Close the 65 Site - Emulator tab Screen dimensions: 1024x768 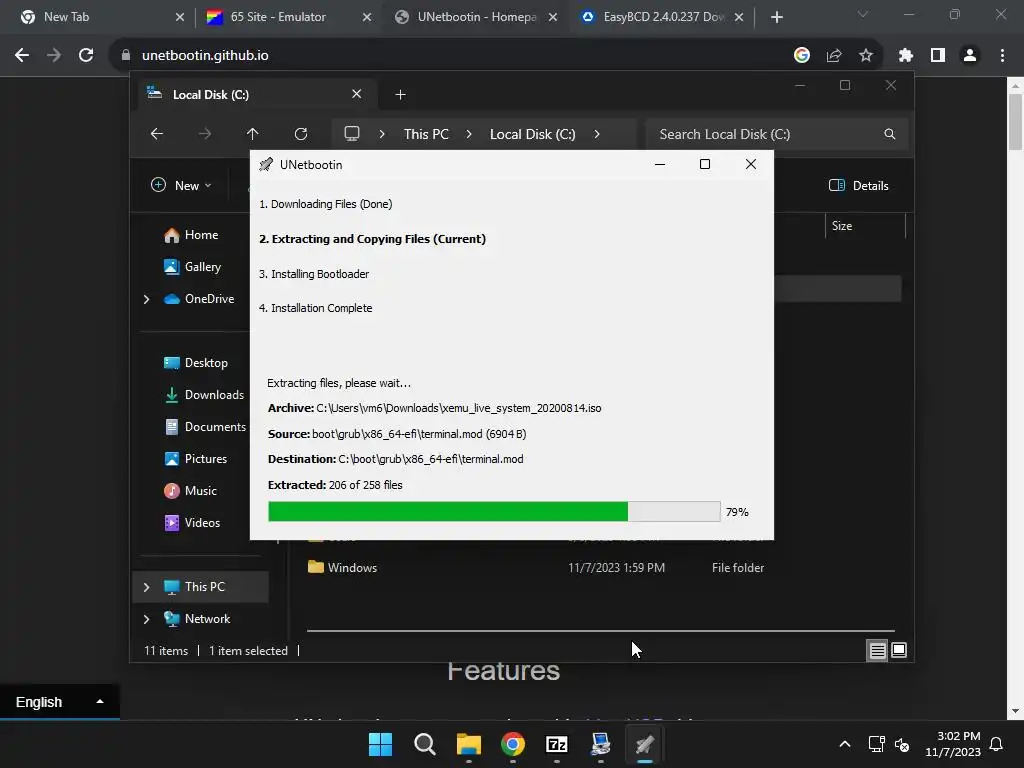click(x=367, y=18)
